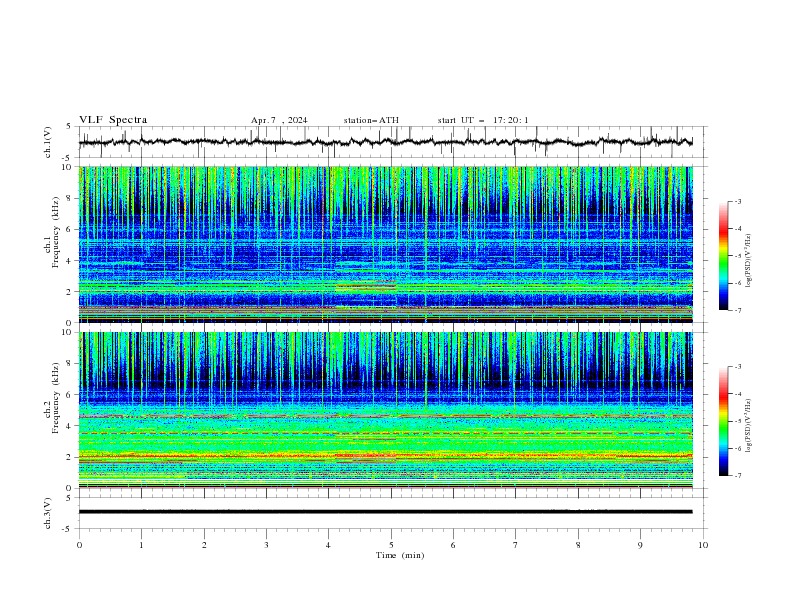Click the ch.1 'Frequency (kHz)' axis label
Image resolution: width=792 pixels, height=612 pixels.
56,232
